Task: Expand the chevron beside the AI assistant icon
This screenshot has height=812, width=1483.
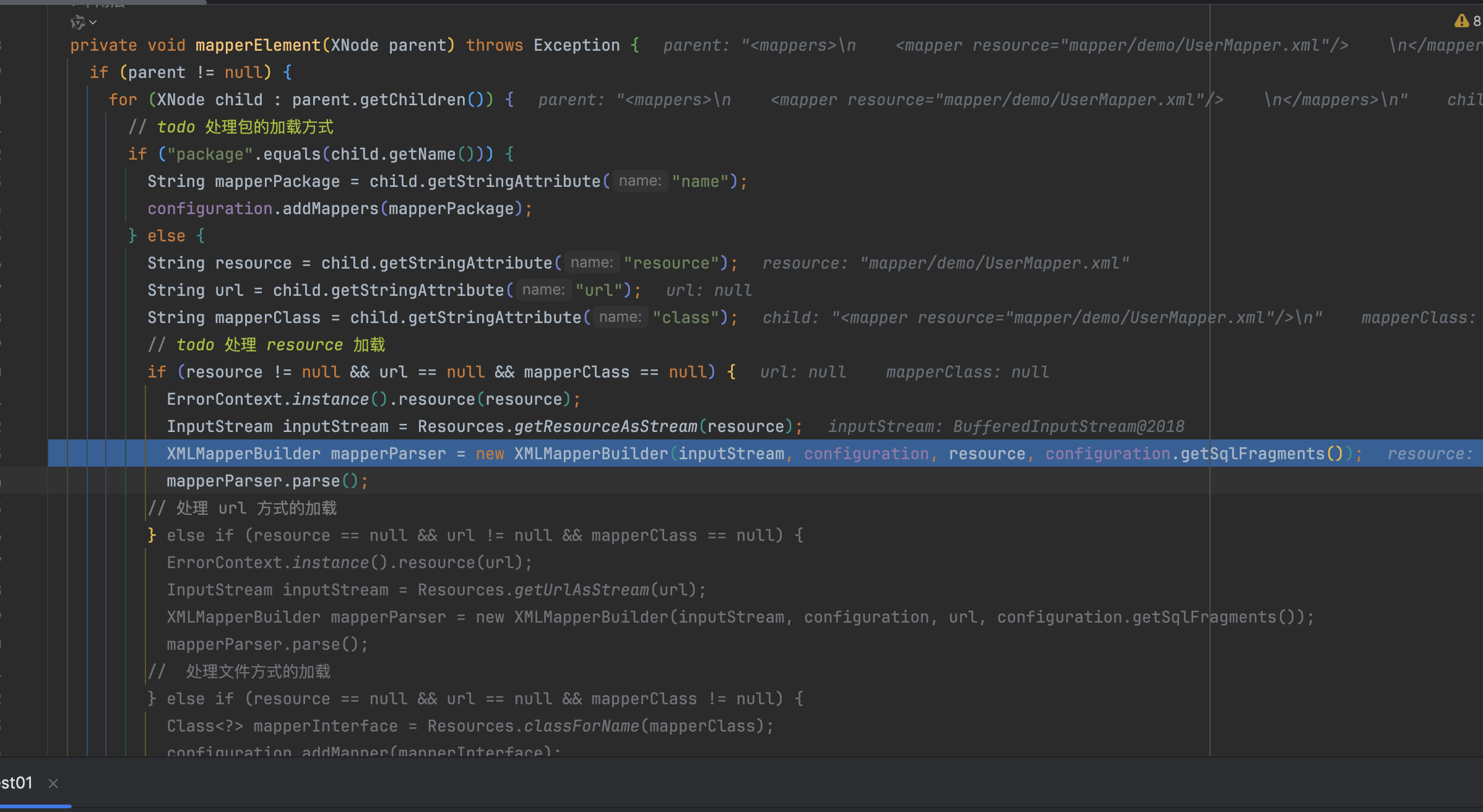Action: [x=93, y=22]
